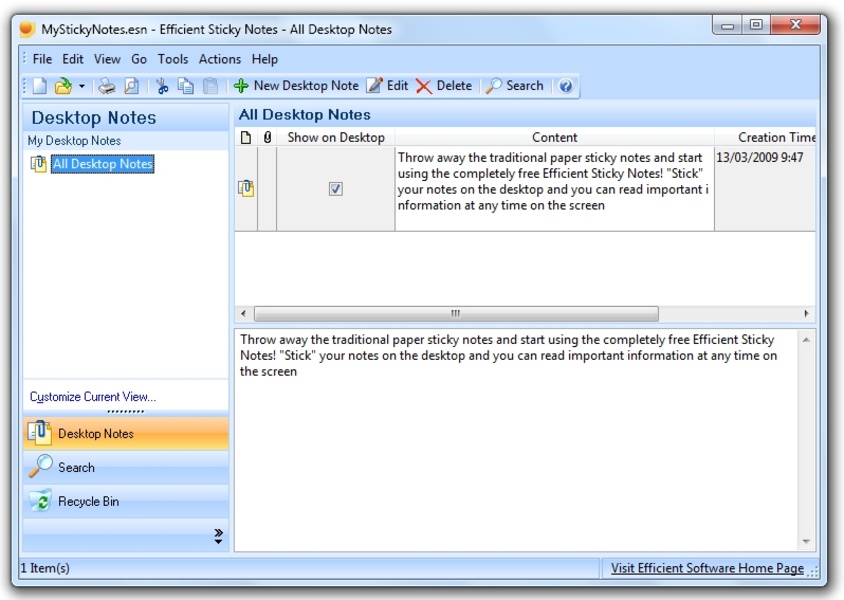Image resolution: width=844 pixels, height=600 pixels.
Task: Select All Desktop Notes in the tree
Action: click(x=102, y=164)
